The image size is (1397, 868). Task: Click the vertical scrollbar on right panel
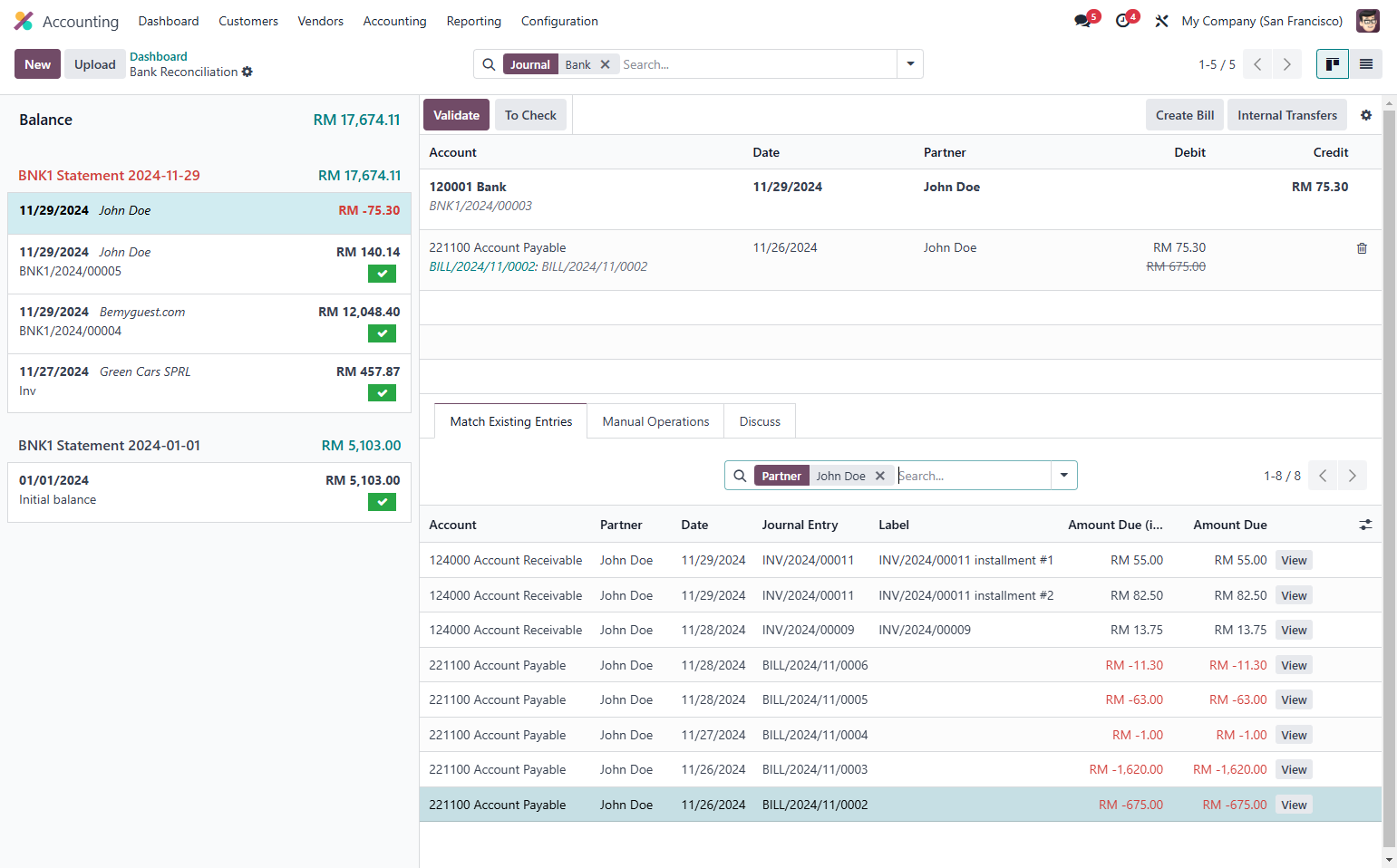[x=1389, y=480]
